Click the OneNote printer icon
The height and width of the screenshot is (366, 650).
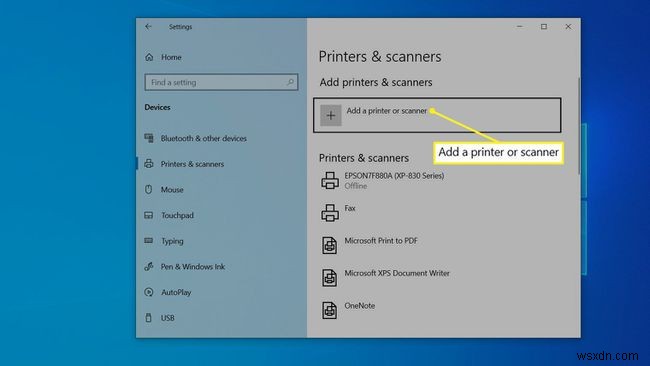pos(330,310)
